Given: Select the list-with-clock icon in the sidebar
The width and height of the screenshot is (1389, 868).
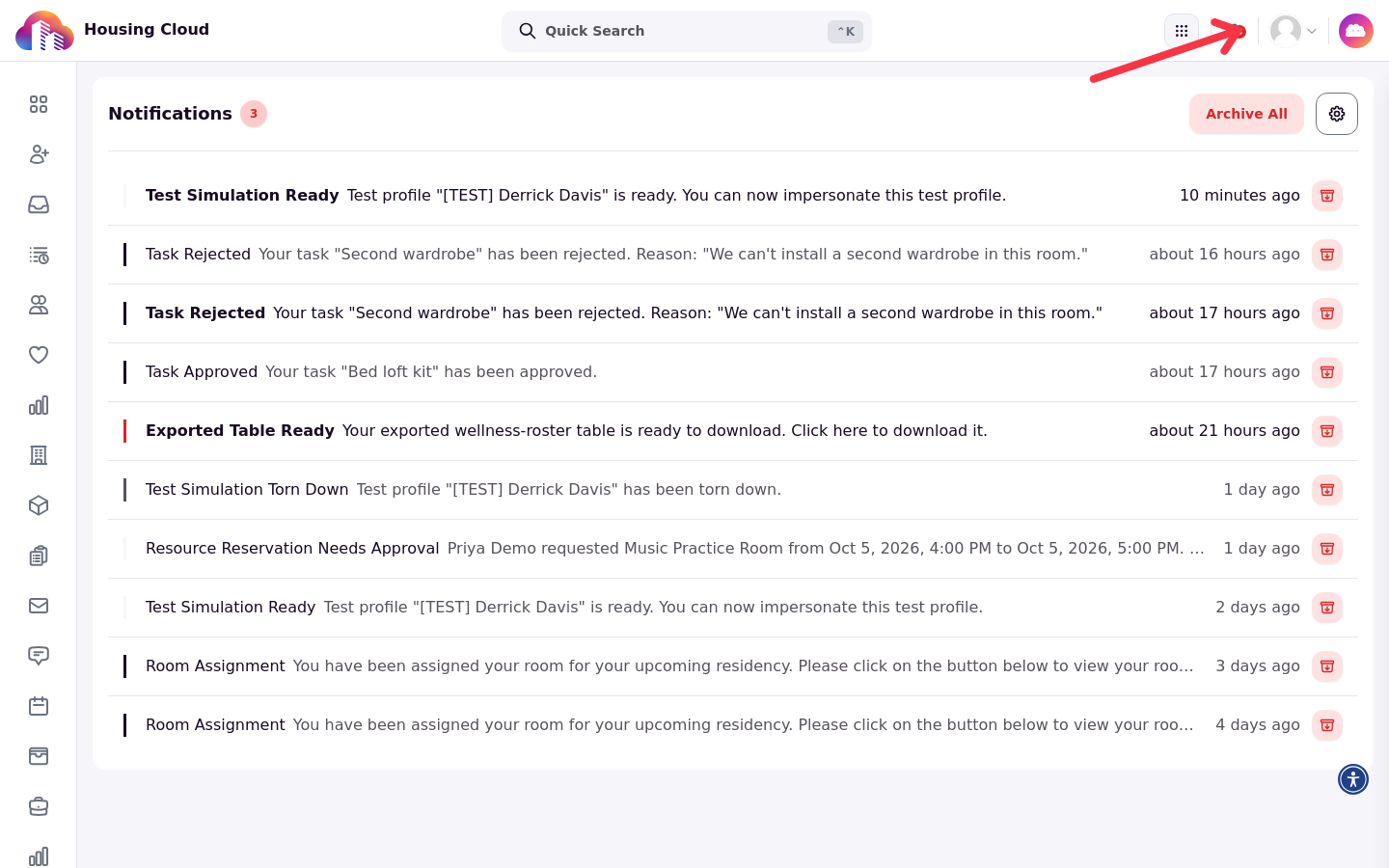Looking at the screenshot, I should pyautogui.click(x=39, y=255).
